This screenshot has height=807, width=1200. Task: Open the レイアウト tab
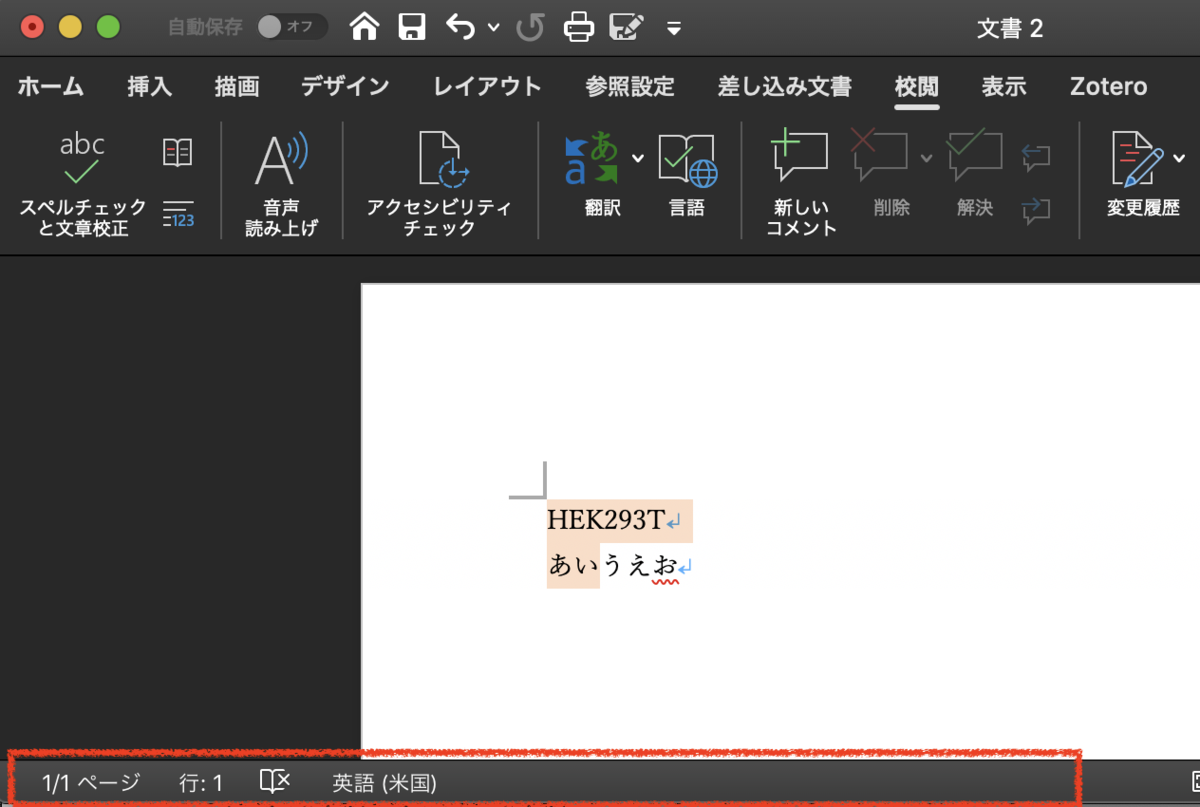coord(488,87)
